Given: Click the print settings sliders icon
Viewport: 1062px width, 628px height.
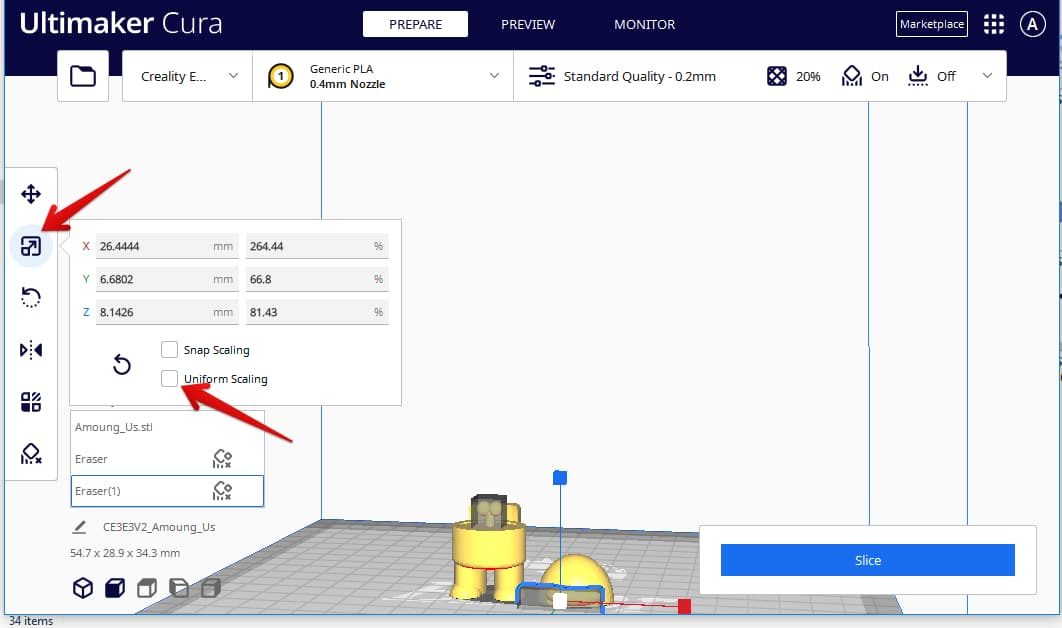Looking at the screenshot, I should pyautogui.click(x=541, y=76).
